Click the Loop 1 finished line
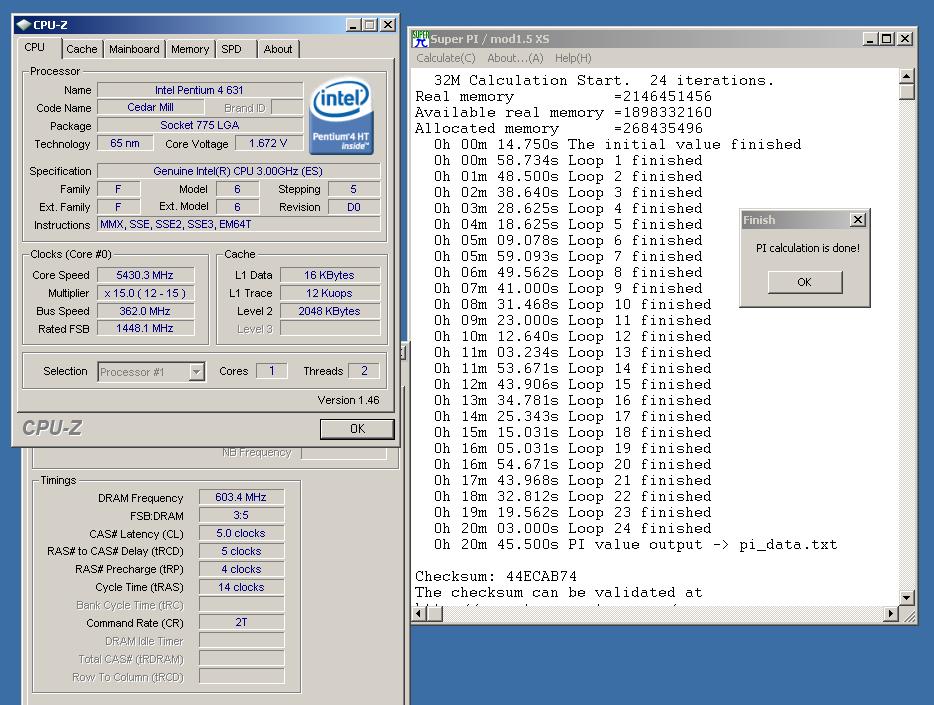Image resolution: width=934 pixels, height=705 pixels. (568, 160)
